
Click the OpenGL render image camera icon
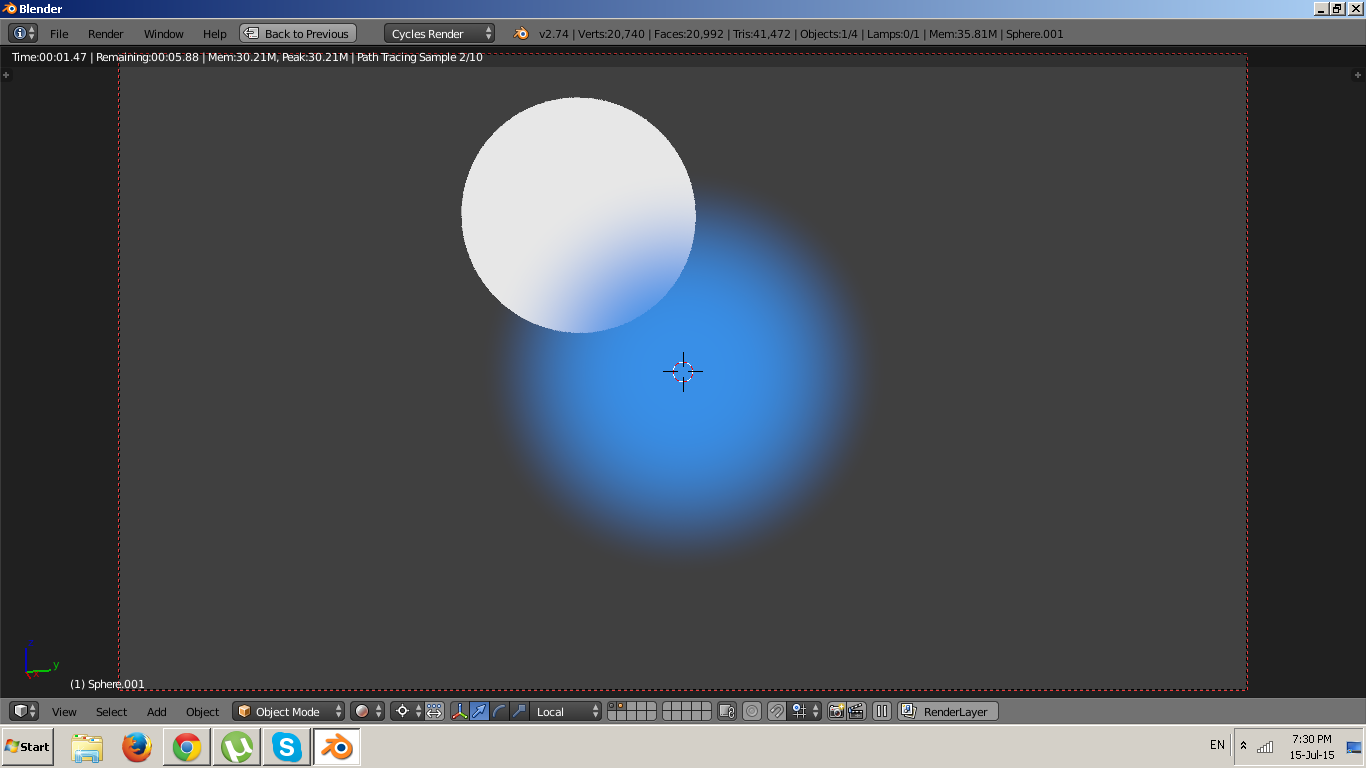point(837,711)
